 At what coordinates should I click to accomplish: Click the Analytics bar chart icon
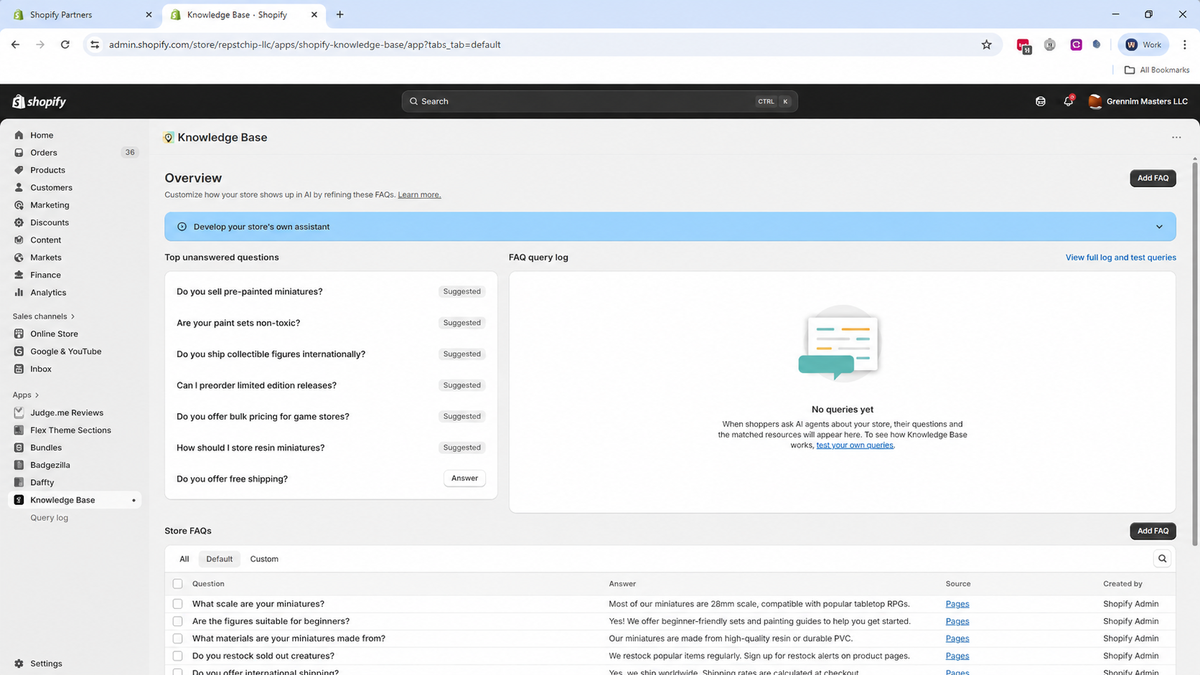tap(19, 293)
